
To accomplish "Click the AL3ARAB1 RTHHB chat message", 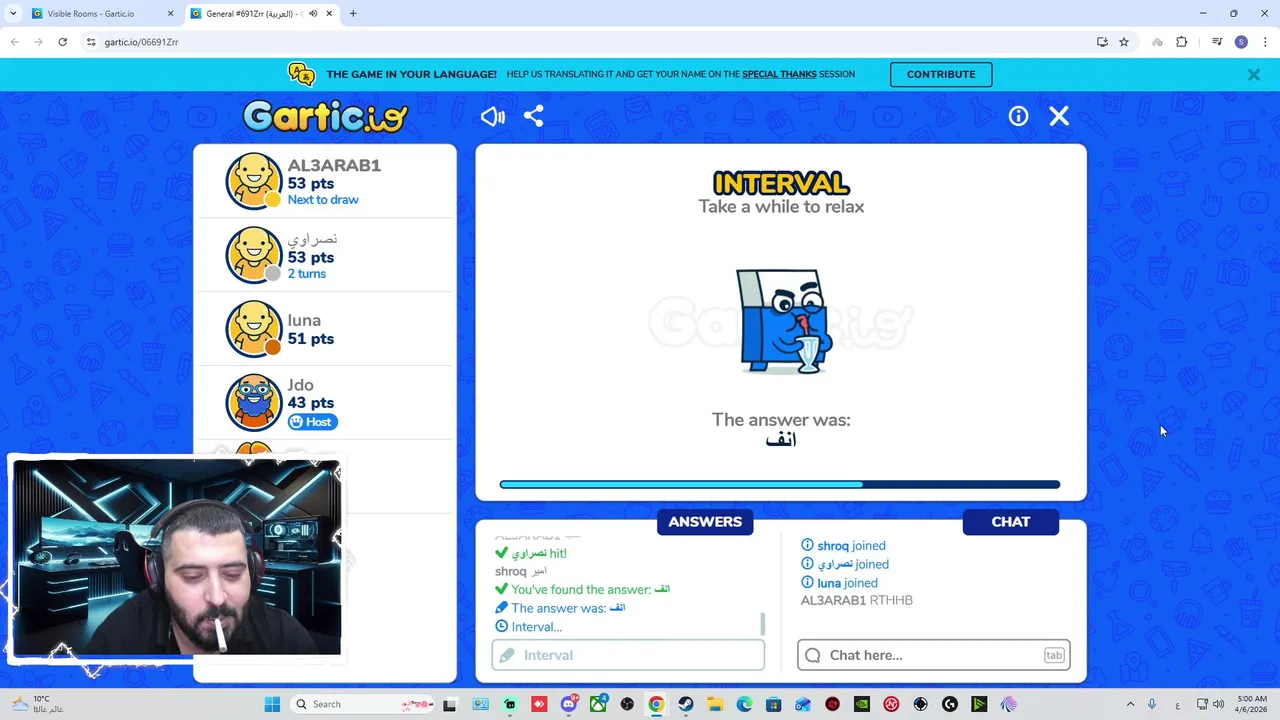I will pos(857,600).
